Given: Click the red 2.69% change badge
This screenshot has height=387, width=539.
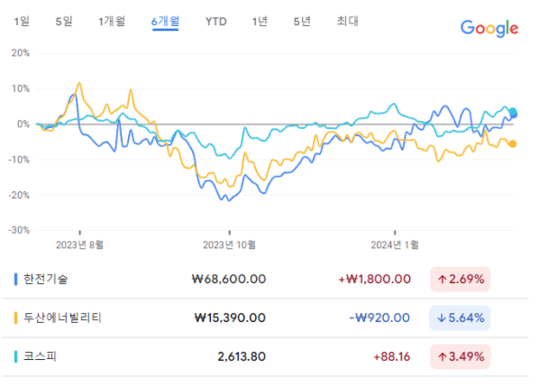Looking at the screenshot, I should tap(460, 279).
